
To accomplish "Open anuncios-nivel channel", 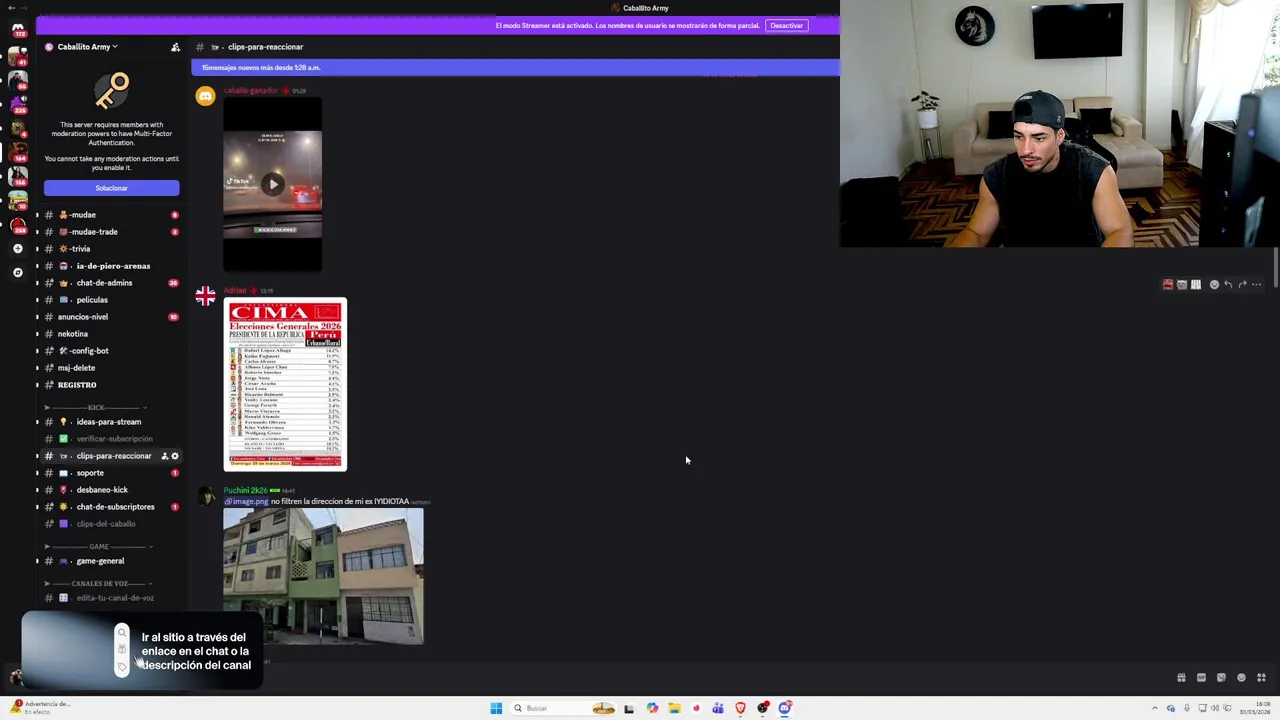I will (x=110, y=317).
